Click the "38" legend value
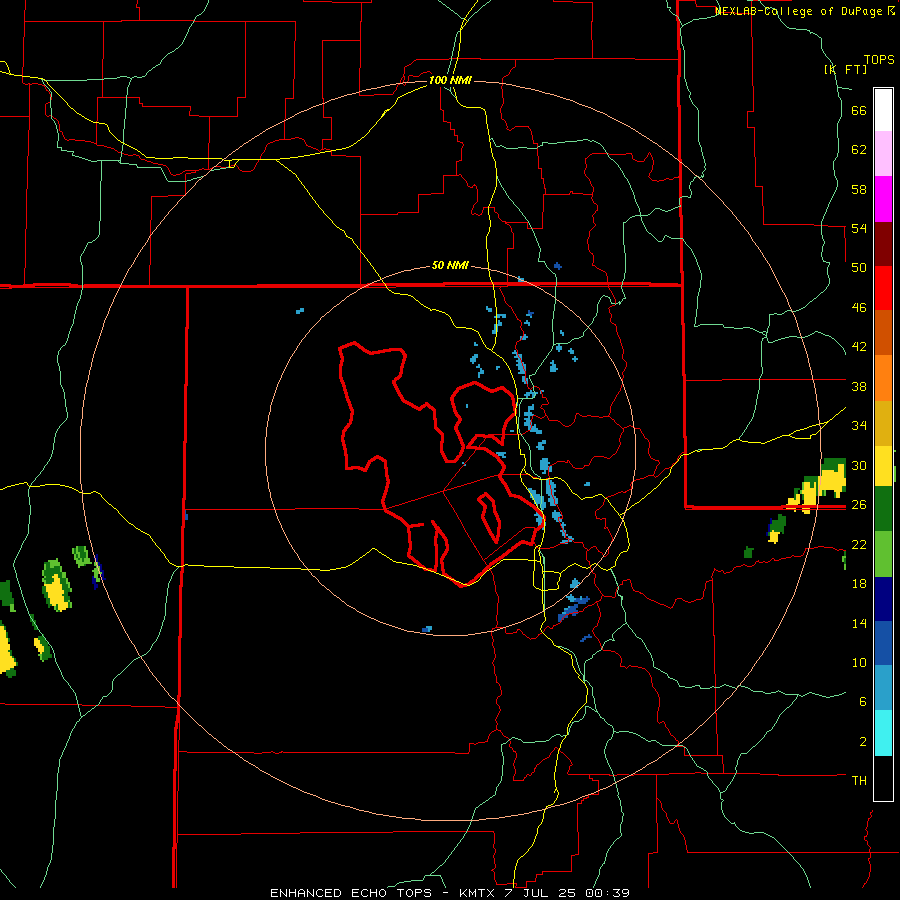This screenshot has height=900, width=900. 859,386
